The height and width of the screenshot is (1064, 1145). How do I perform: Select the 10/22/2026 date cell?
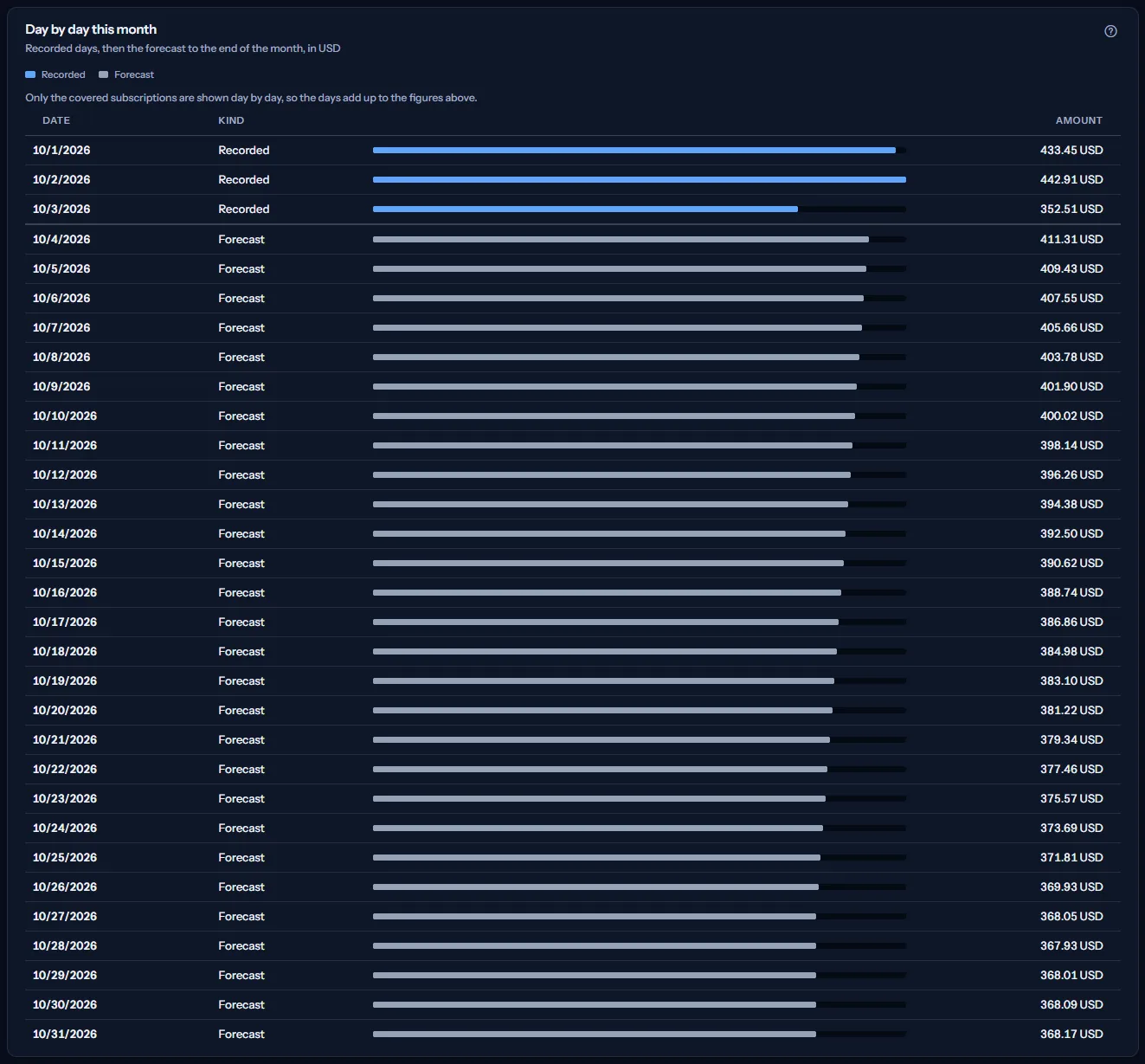tap(65, 769)
